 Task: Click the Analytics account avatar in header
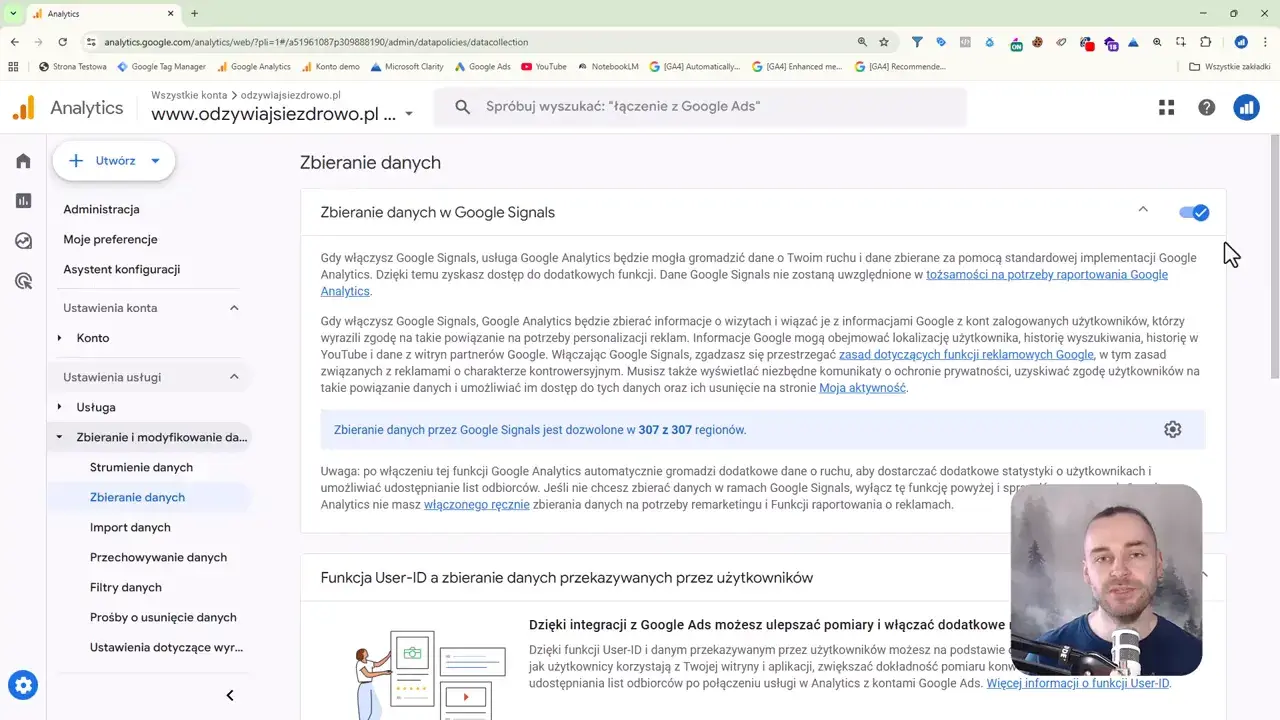pyautogui.click(x=1246, y=107)
